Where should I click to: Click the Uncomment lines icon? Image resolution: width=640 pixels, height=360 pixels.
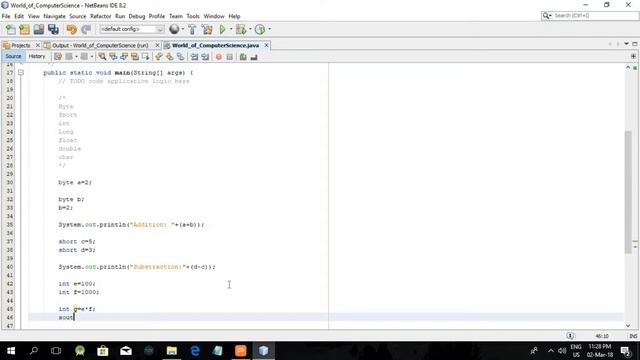254,57
